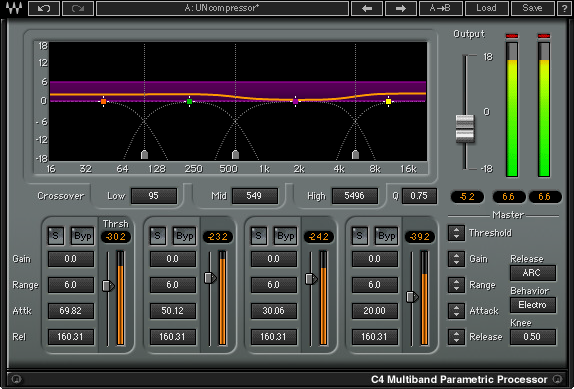Image resolution: width=574 pixels, height=389 pixels.
Task: Bypass the high band
Action: pyautogui.click(x=386, y=236)
